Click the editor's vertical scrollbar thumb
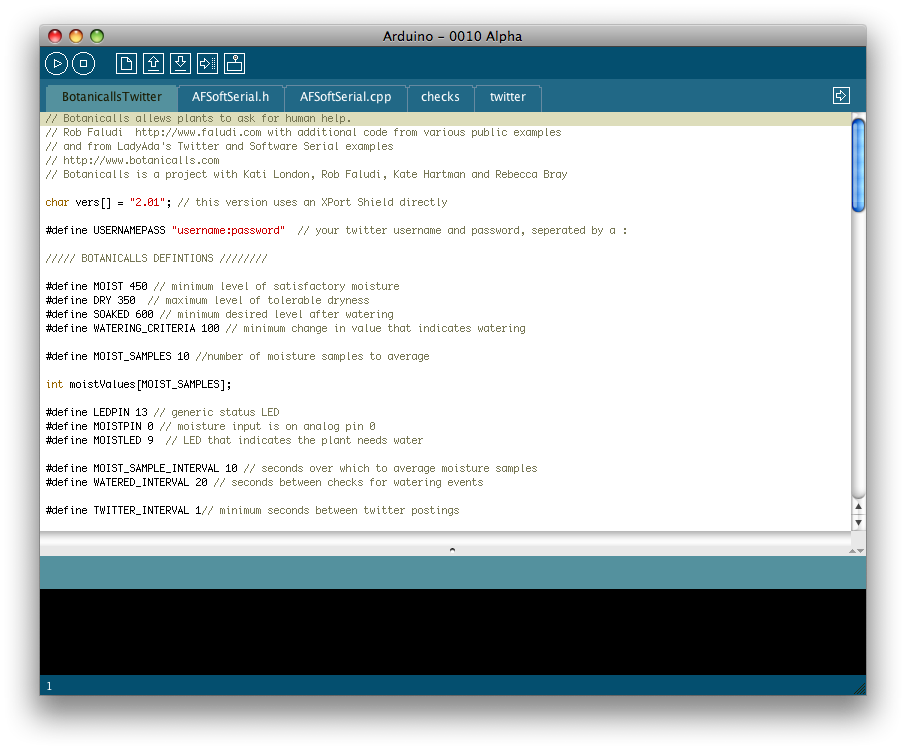The image size is (906, 750). (x=858, y=165)
